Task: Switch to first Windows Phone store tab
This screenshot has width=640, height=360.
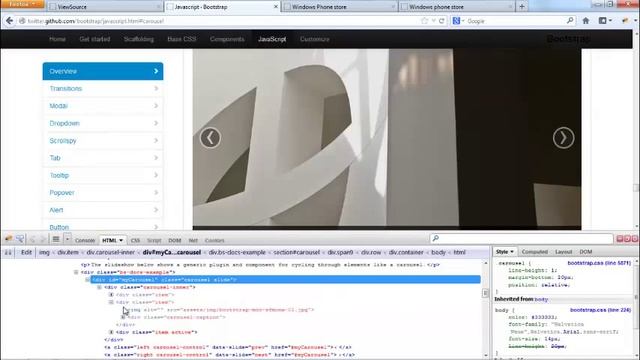Action: tap(339, 7)
